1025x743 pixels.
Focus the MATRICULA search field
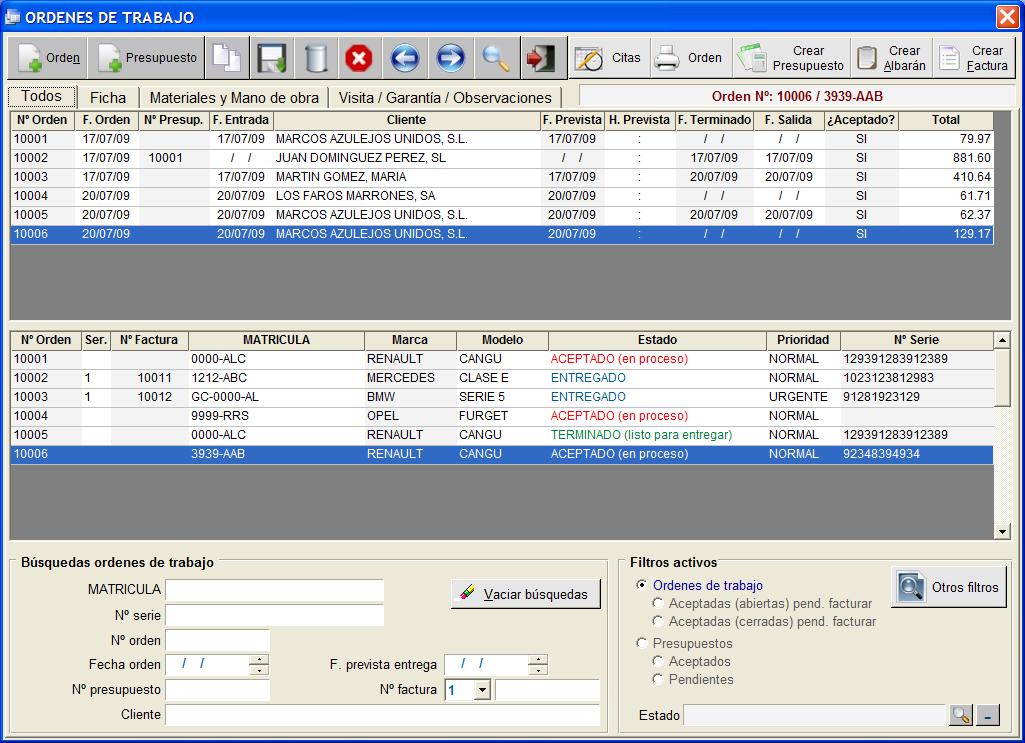[x=275, y=589]
